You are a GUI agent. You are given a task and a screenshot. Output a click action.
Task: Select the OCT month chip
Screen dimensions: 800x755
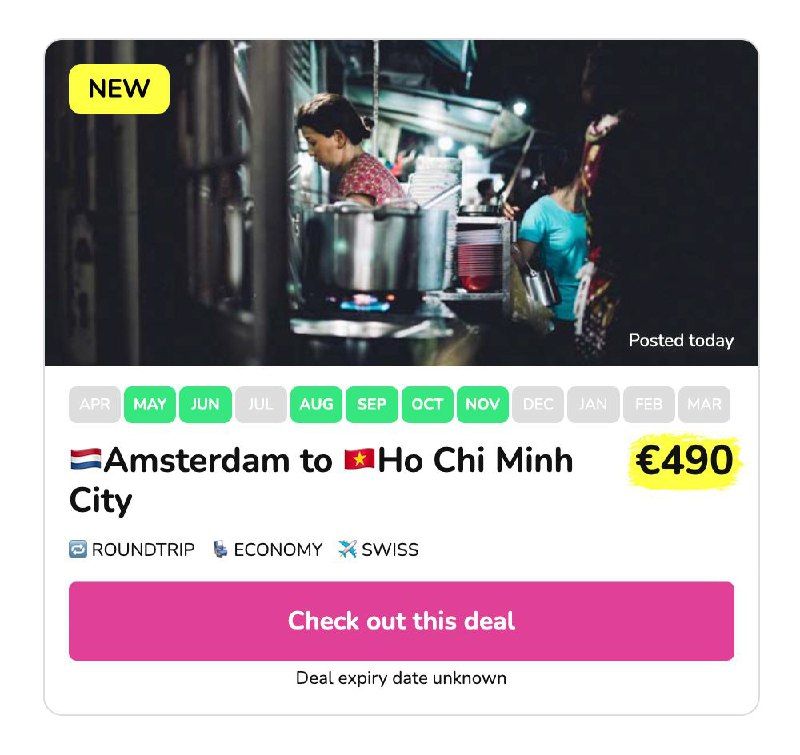click(428, 405)
